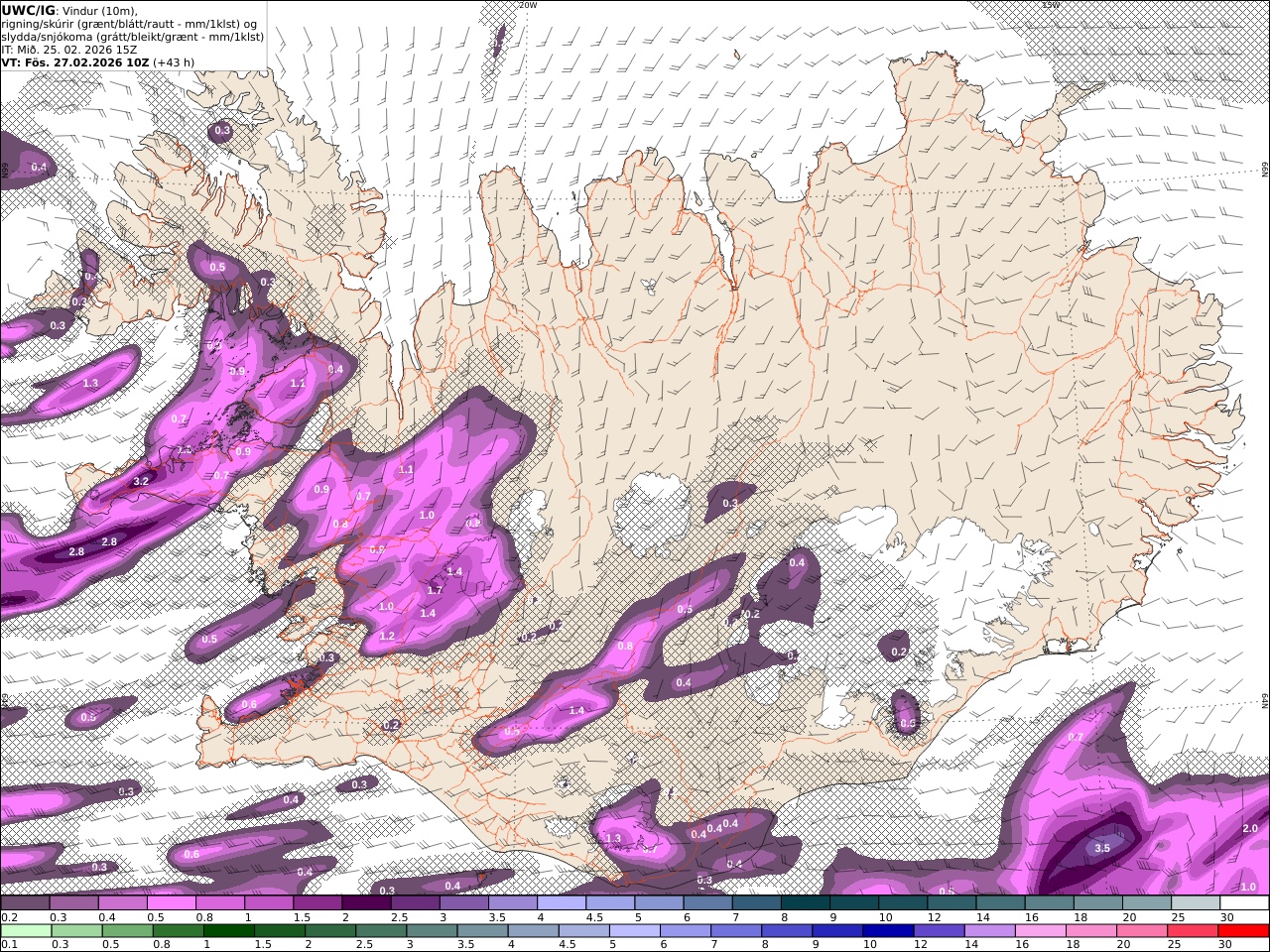The width and height of the screenshot is (1270, 952).
Task: Click the 0.1 label on the rain scale
Action: click(x=8, y=944)
